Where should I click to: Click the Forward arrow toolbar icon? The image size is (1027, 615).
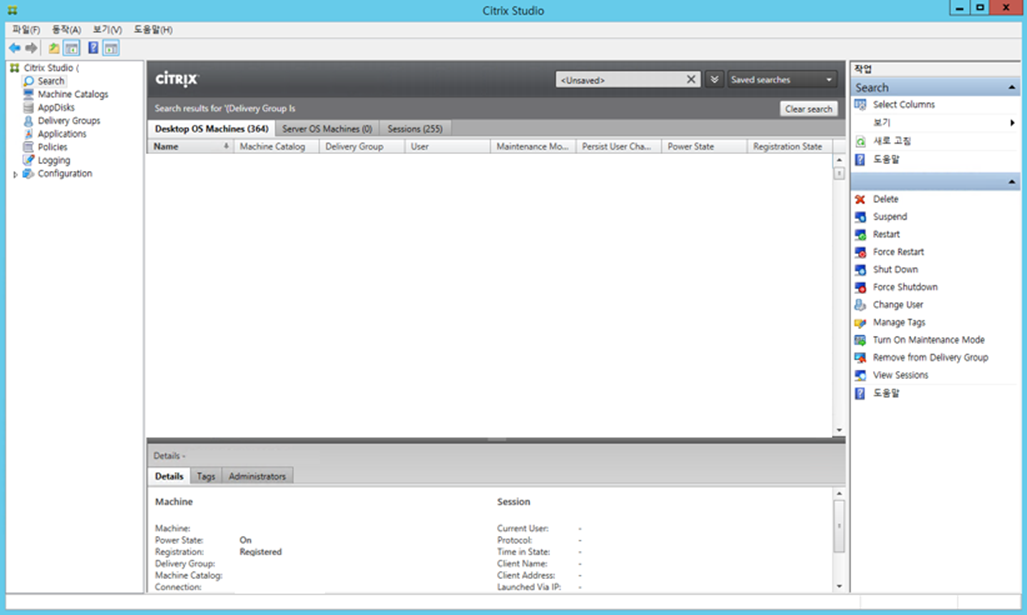click(31, 48)
